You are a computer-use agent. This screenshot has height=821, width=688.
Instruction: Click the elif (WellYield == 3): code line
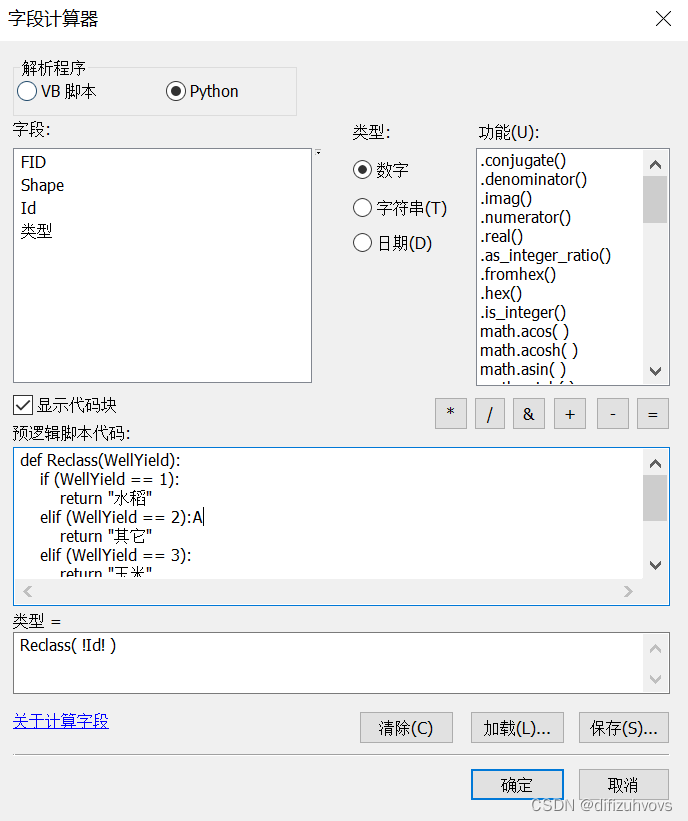116,555
